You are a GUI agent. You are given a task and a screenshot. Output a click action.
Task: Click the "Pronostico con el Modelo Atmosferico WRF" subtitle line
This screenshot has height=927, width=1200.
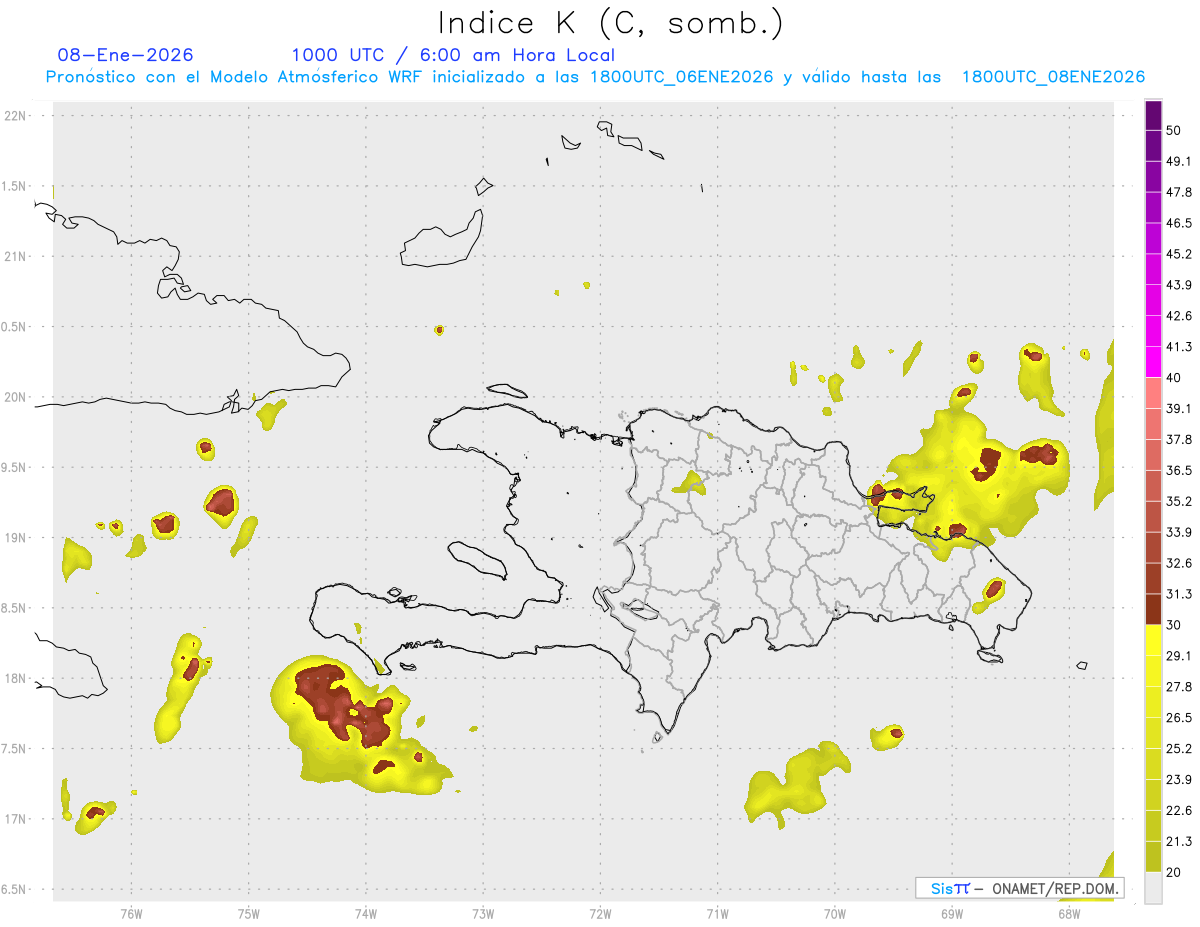point(595,77)
